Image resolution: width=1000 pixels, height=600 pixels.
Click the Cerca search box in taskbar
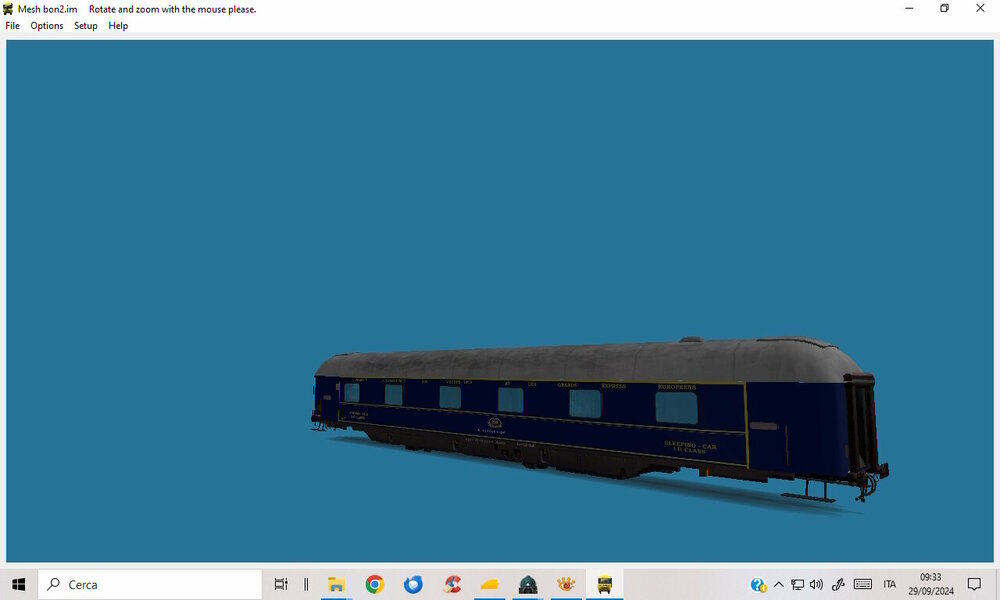tap(150, 584)
